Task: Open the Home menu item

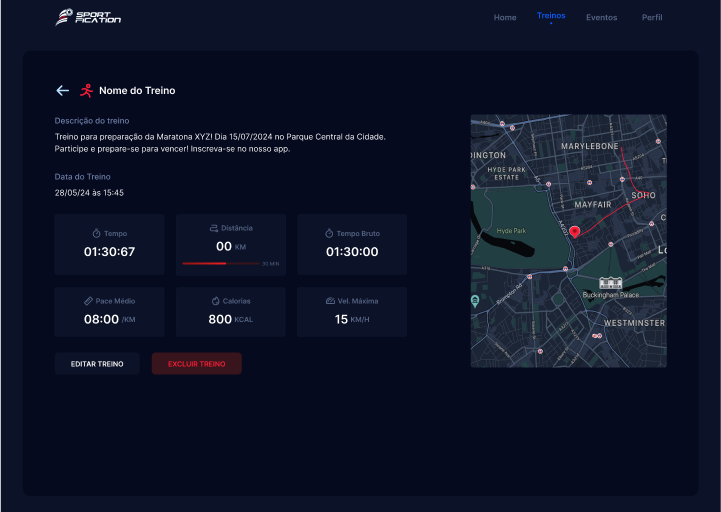Action: pyautogui.click(x=505, y=17)
